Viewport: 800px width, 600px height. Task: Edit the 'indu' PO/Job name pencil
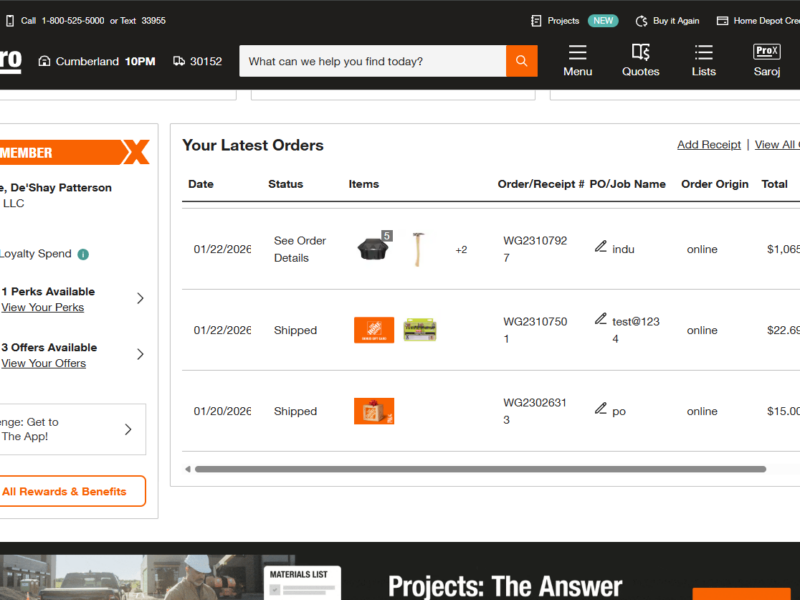(601, 246)
